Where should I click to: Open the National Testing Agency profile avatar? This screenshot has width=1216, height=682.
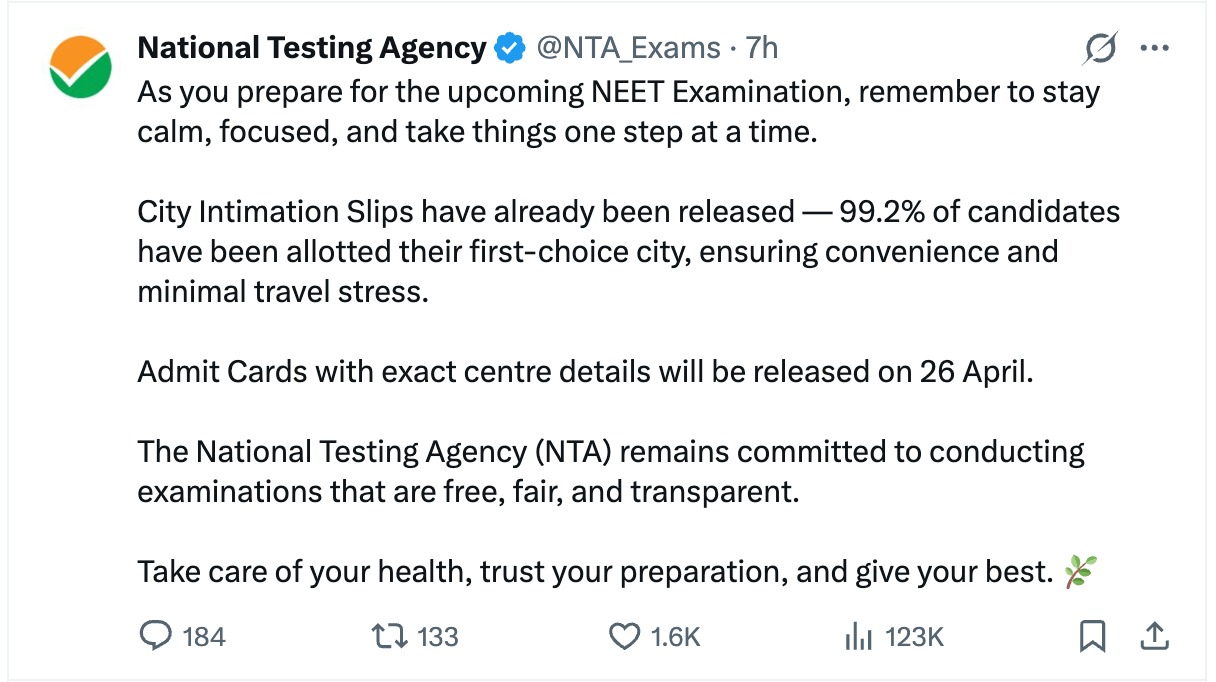81,67
